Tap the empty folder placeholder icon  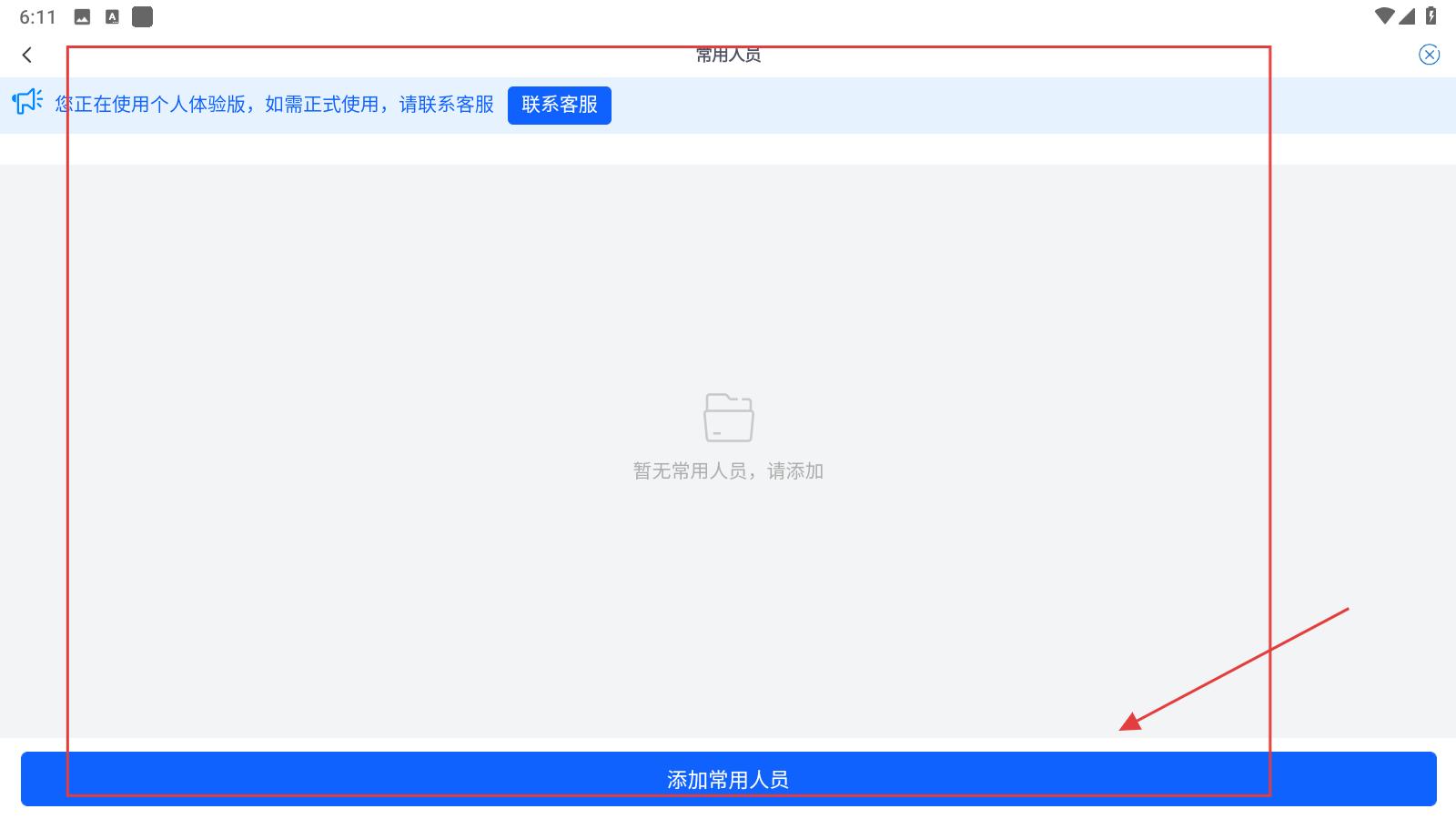[728, 418]
